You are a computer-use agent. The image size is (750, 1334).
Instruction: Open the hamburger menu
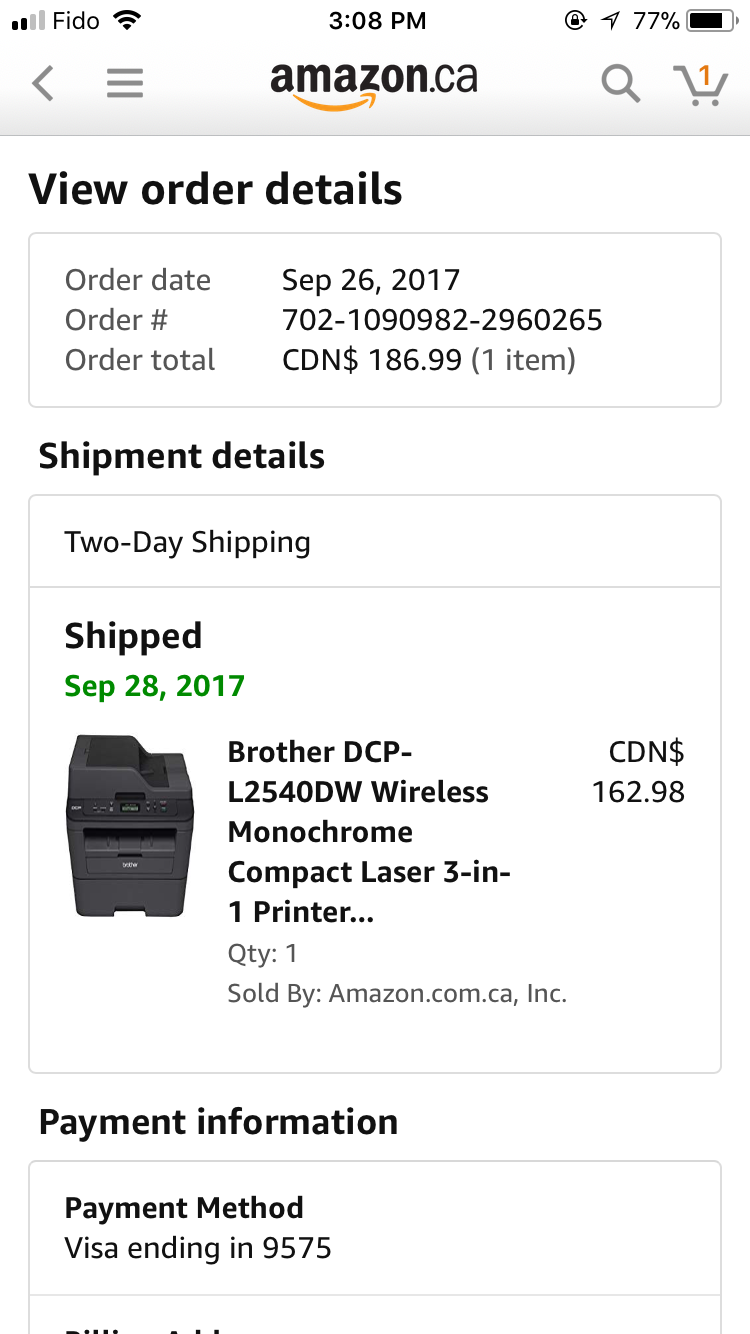[125, 83]
